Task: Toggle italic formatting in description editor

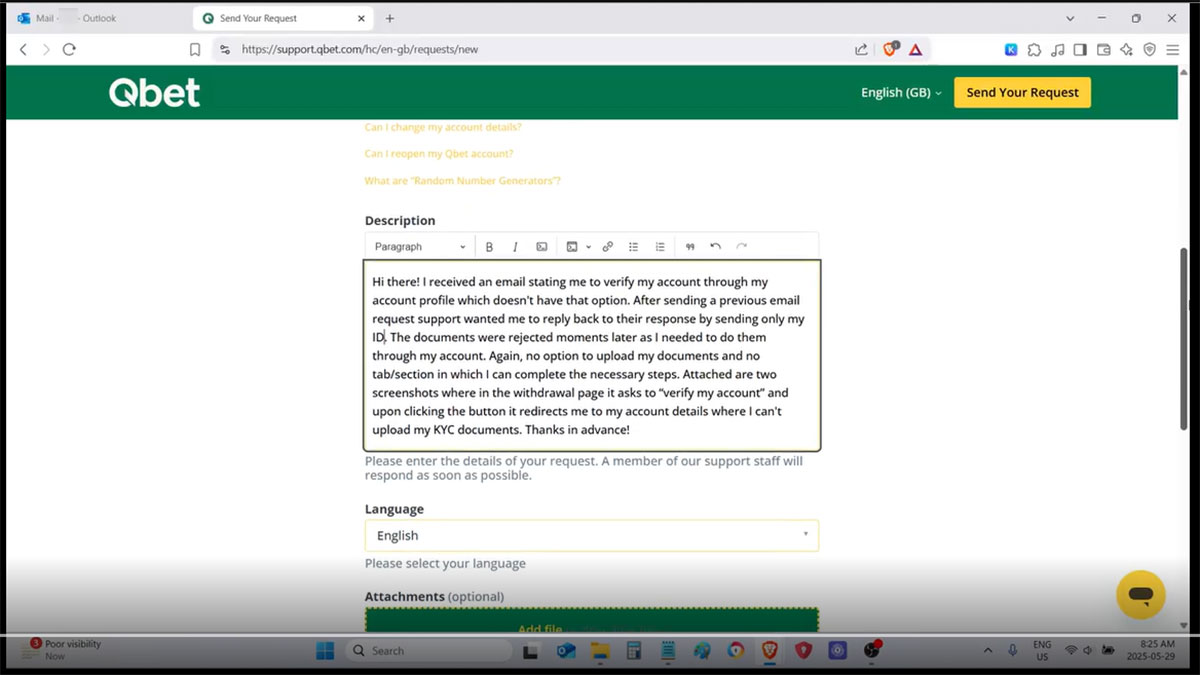Action: (x=515, y=247)
